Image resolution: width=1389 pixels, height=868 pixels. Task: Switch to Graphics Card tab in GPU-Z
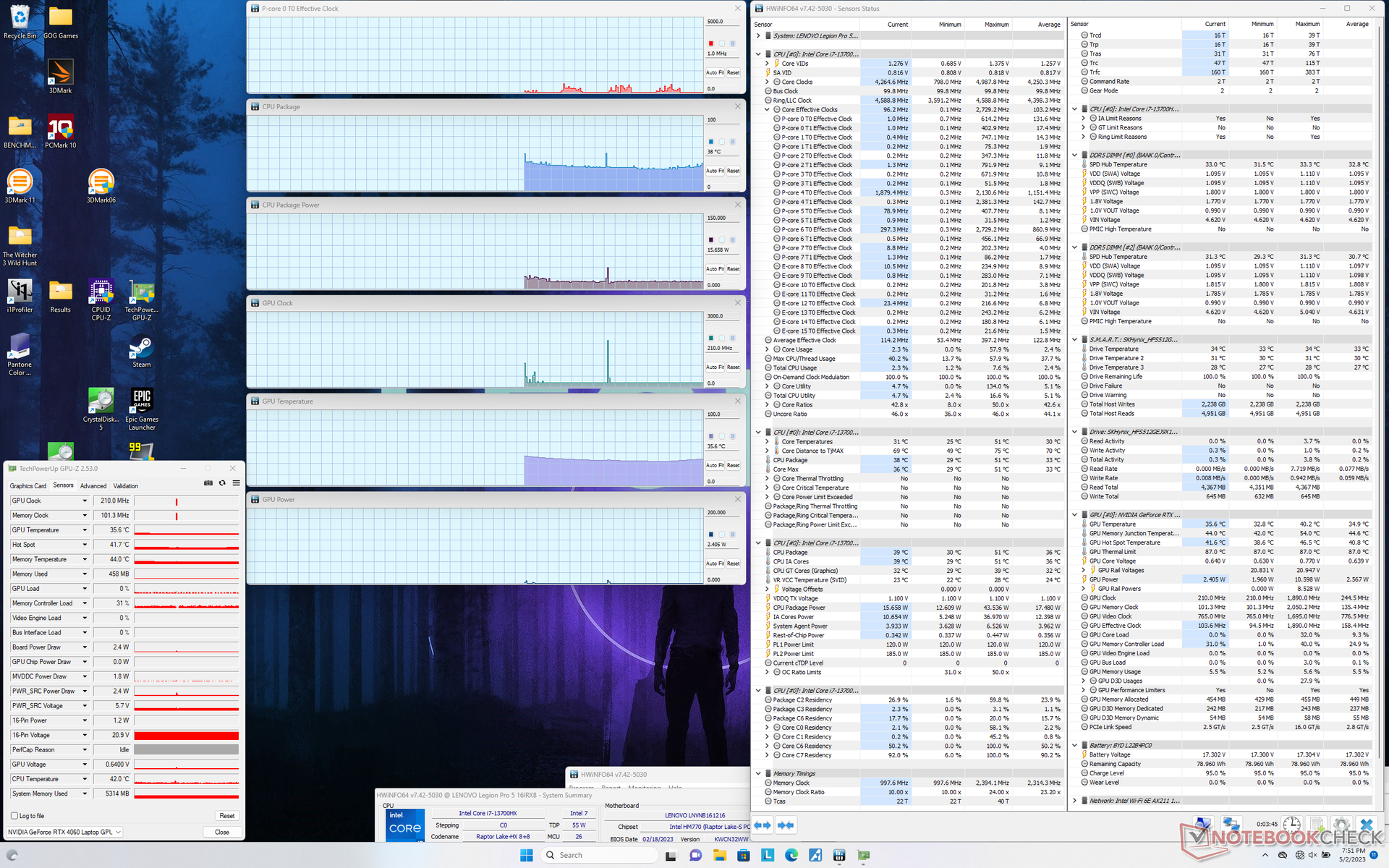click(28, 486)
